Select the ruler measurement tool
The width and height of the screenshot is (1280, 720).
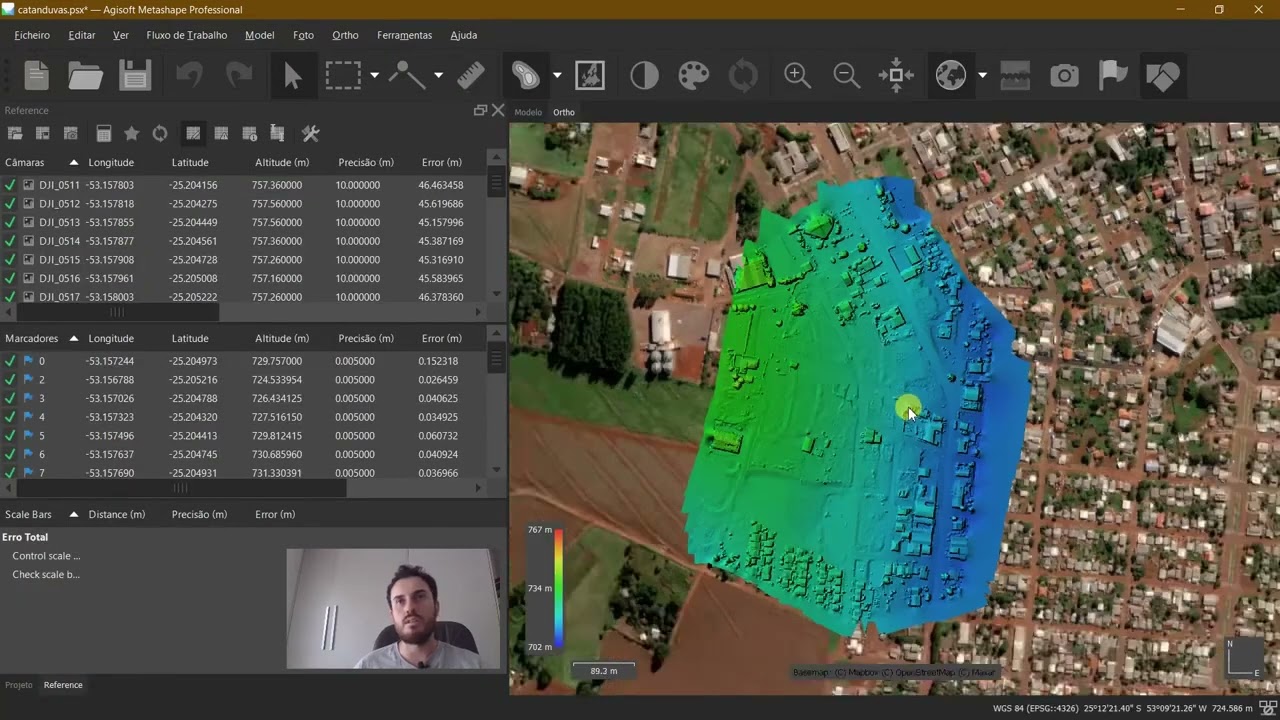point(471,76)
